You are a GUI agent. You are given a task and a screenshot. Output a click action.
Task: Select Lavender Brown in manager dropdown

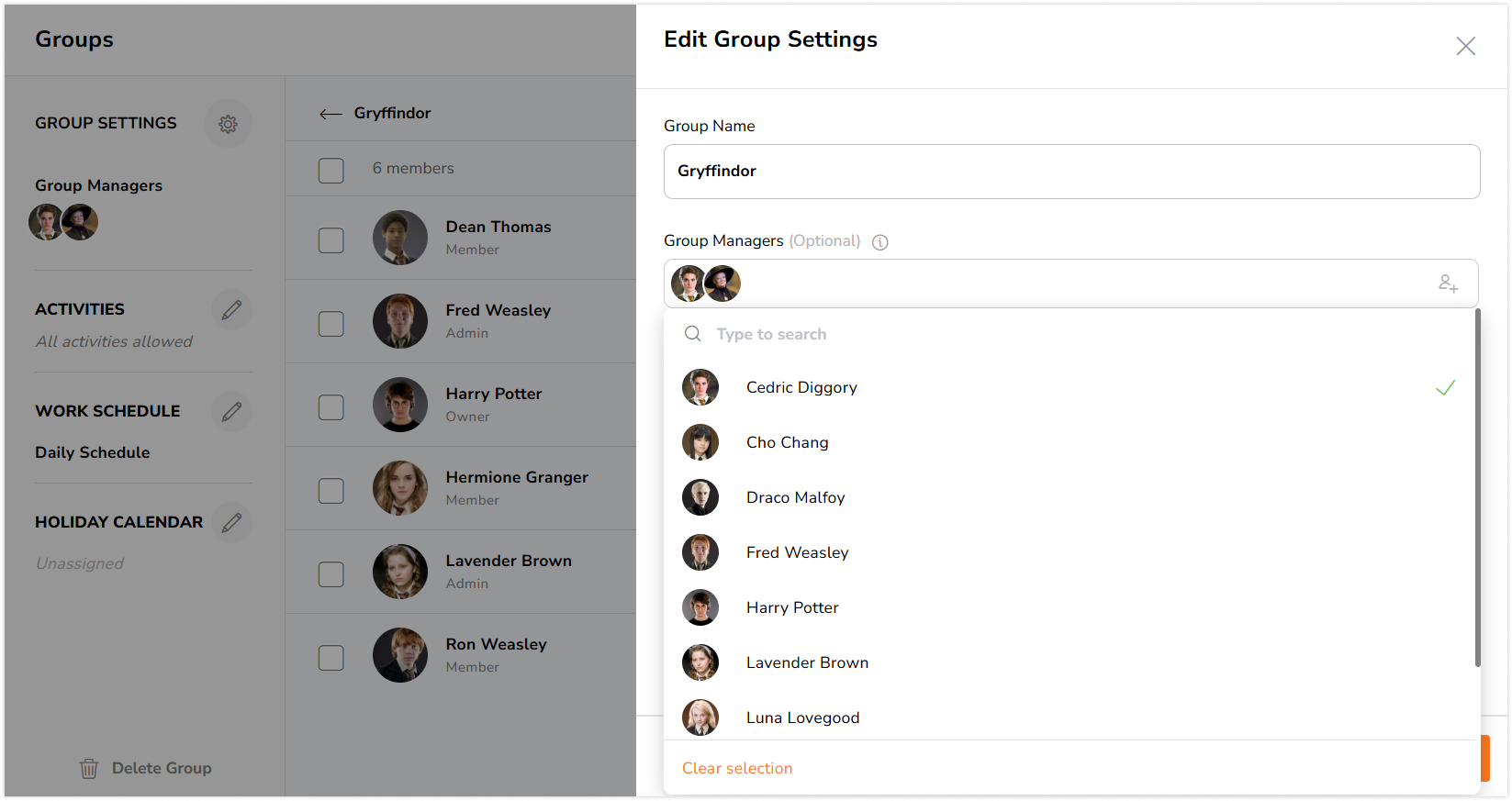[x=1070, y=662]
